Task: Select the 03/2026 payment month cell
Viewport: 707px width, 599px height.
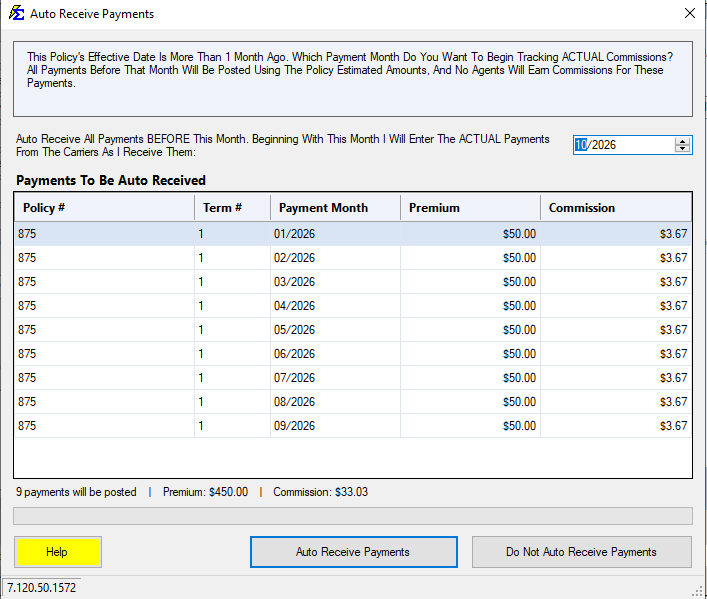Action: coord(335,281)
